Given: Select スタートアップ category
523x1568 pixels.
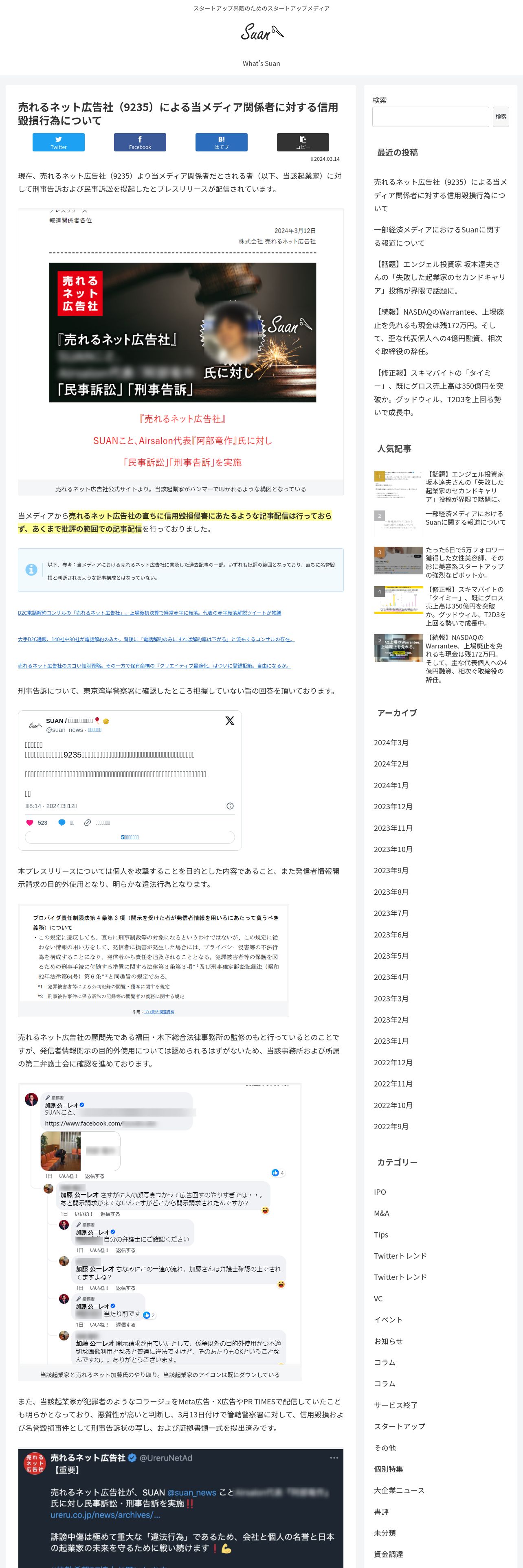Looking at the screenshot, I should click(x=400, y=1426).
